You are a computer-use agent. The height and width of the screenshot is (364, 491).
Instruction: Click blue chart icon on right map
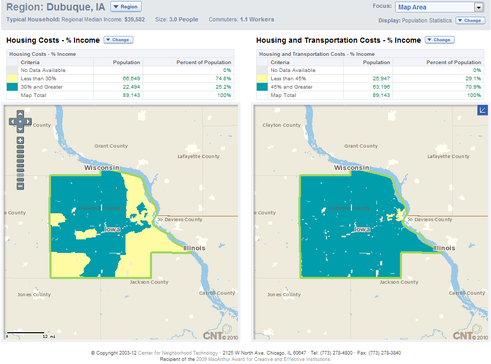click(482, 110)
